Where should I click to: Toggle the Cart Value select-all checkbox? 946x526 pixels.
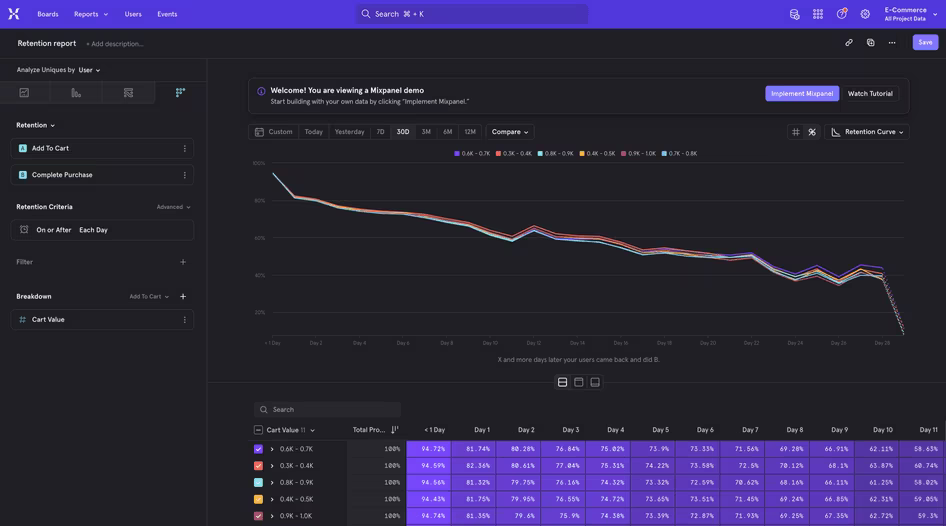click(x=258, y=430)
